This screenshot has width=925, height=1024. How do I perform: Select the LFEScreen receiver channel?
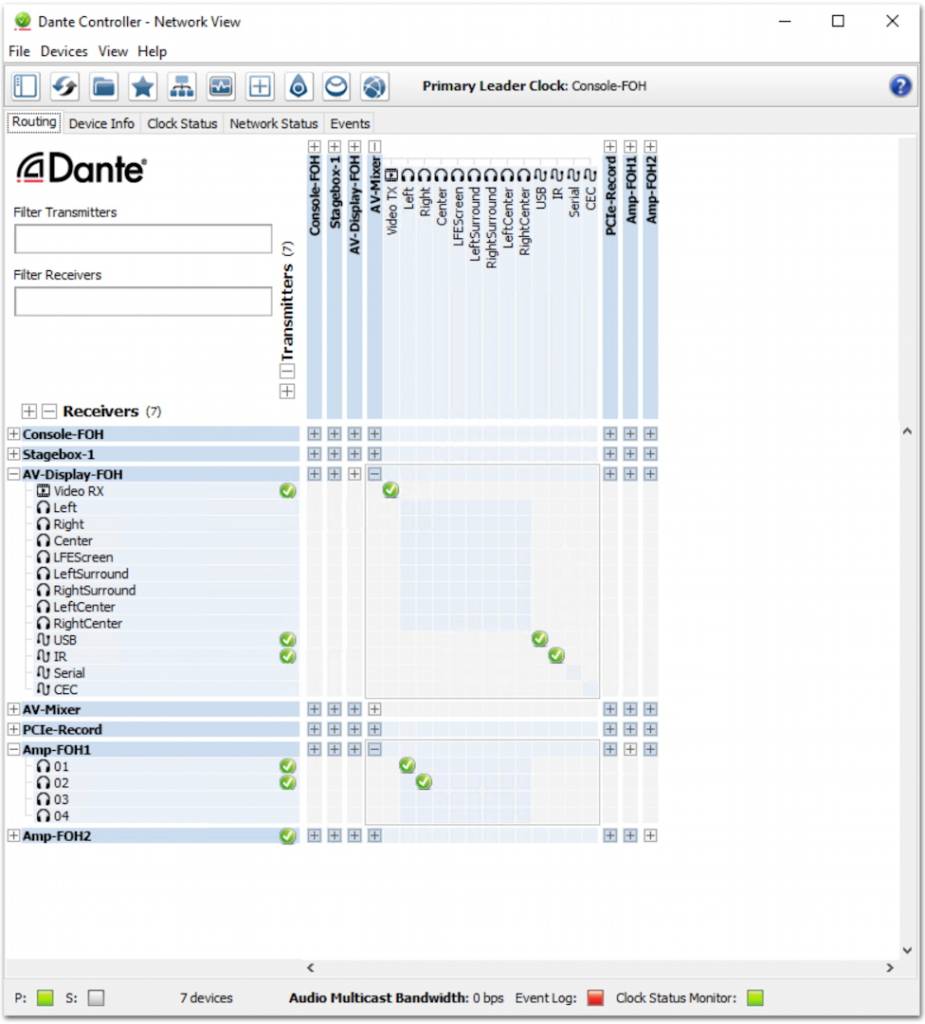point(83,557)
